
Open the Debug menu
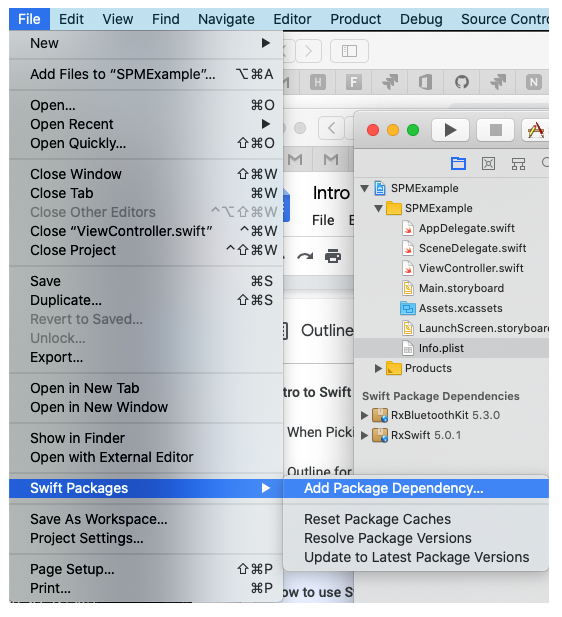point(421,19)
